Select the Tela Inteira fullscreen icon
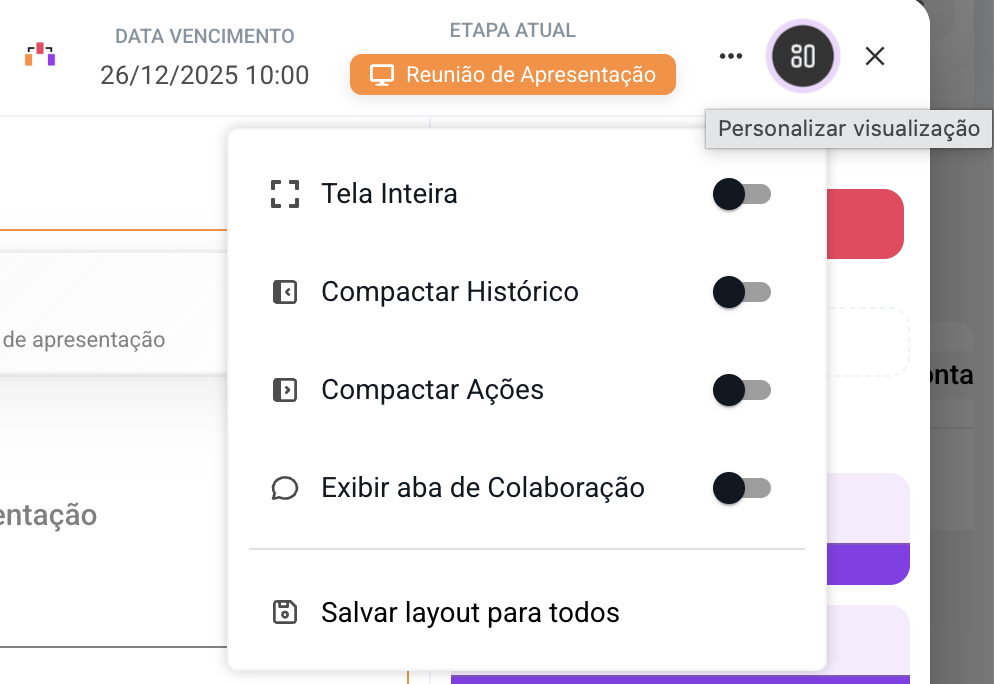994x684 pixels. point(285,194)
